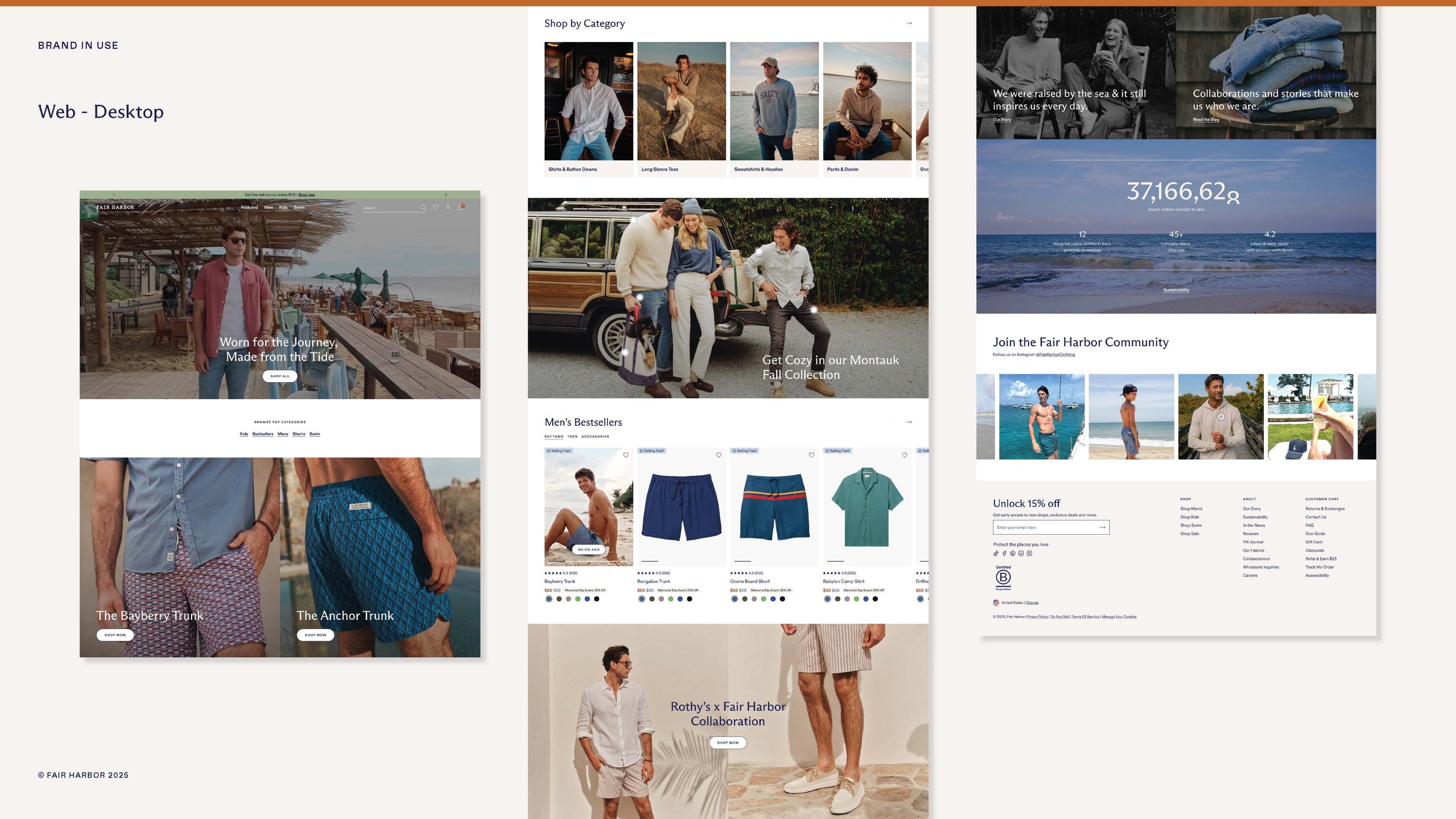The height and width of the screenshot is (819, 1456).
Task: Click the Track My Order footer link
Action: coord(1319,567)
